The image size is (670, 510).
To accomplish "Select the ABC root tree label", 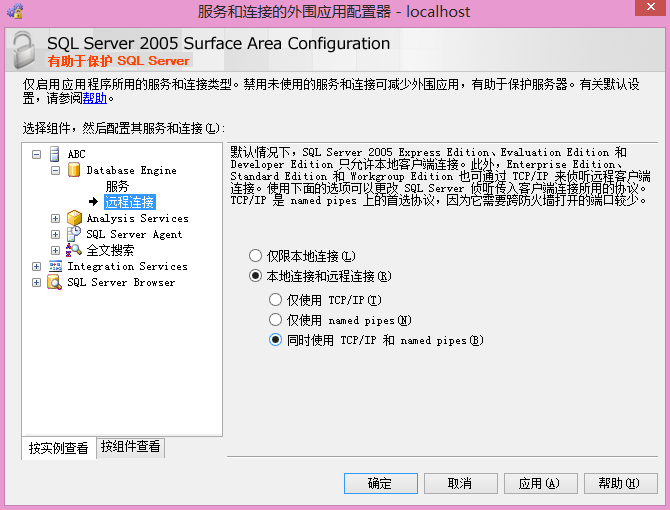I will click(76, 154).
